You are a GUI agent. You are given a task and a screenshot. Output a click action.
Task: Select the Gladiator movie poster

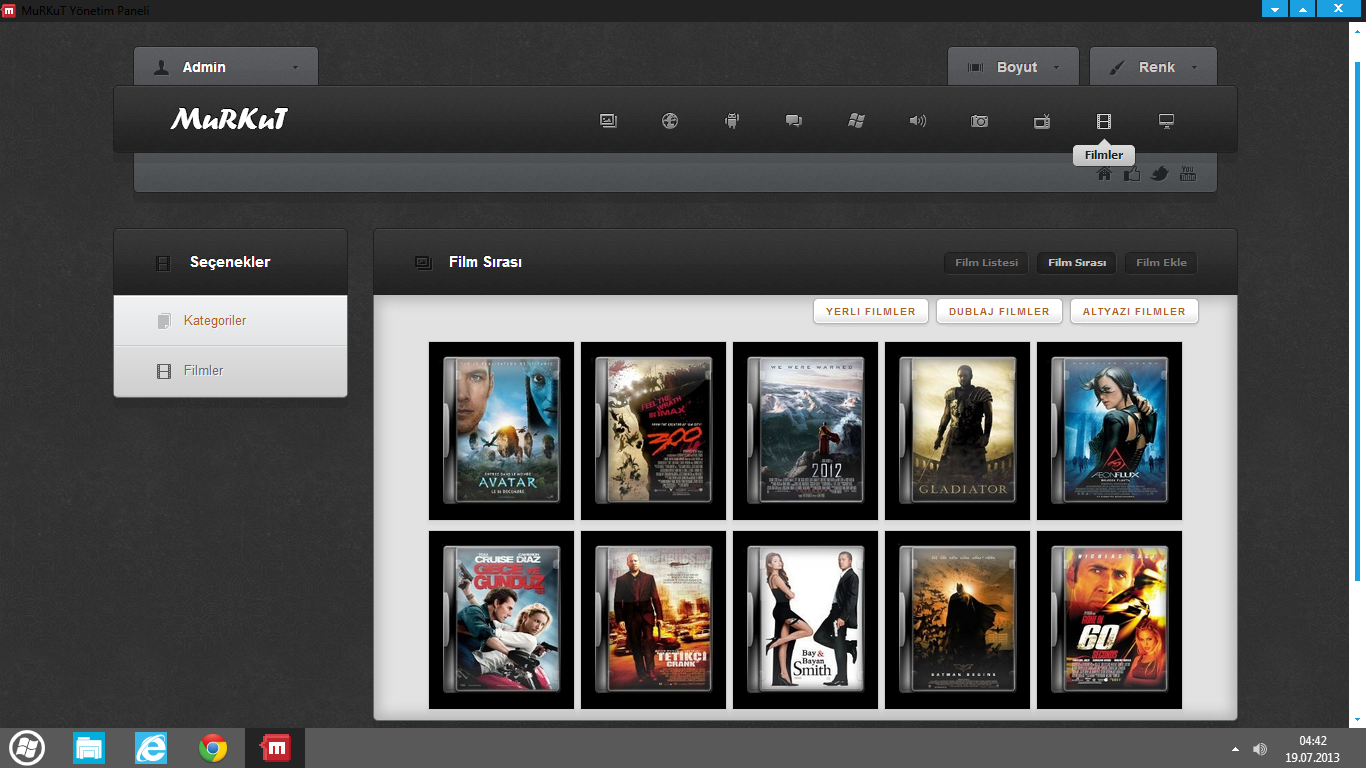click(957, 431)
